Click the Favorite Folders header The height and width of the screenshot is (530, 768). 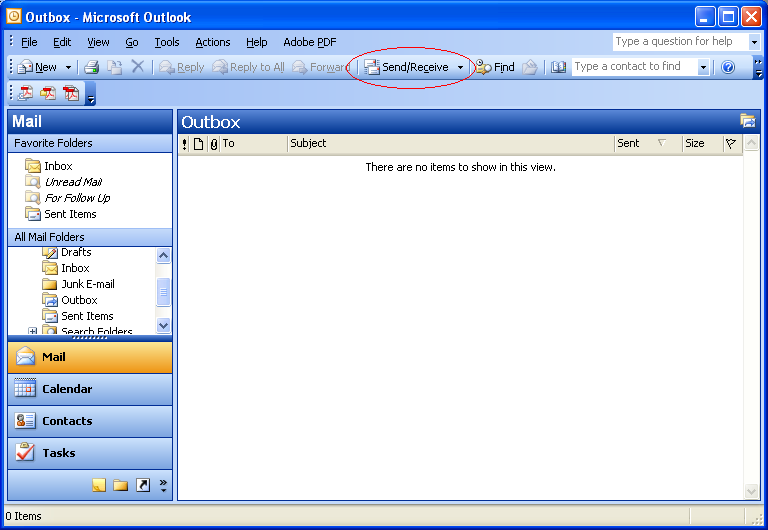[x=90, y=143]
